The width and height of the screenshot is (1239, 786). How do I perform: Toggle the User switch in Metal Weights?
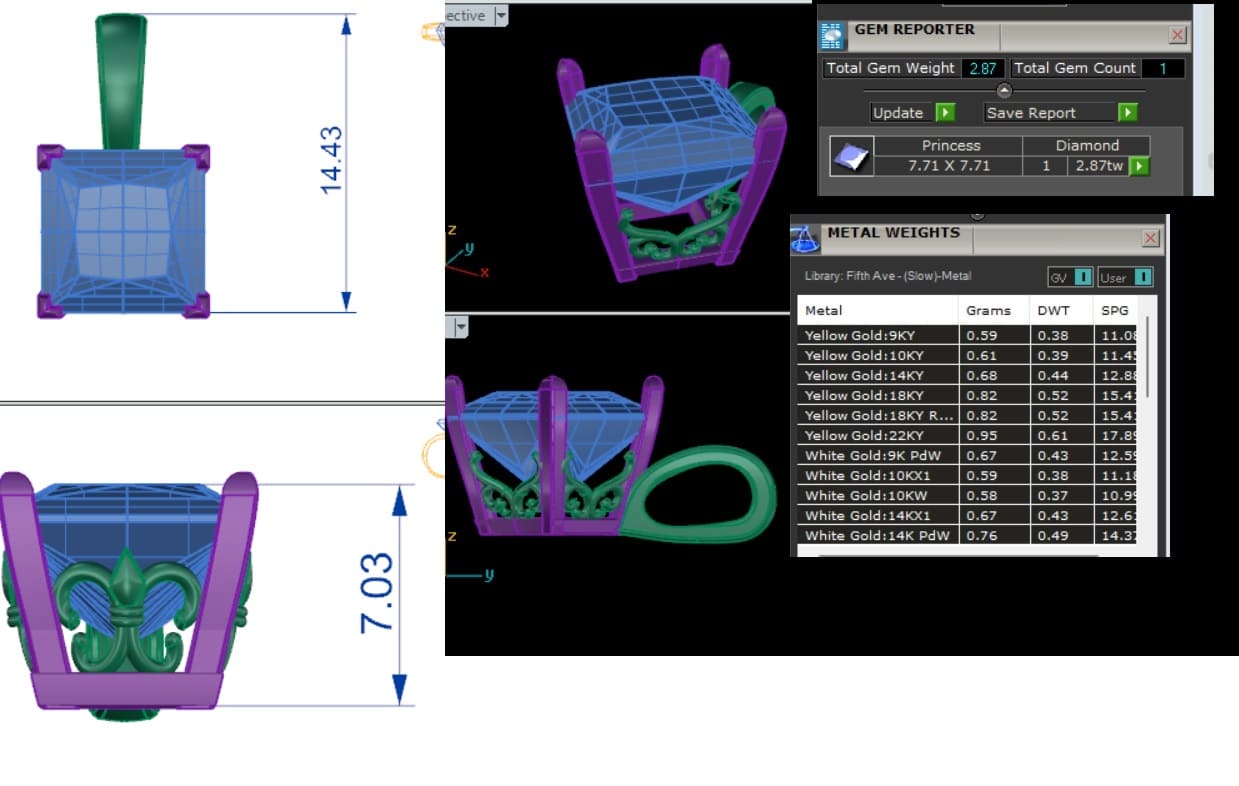pos(1125,277)
